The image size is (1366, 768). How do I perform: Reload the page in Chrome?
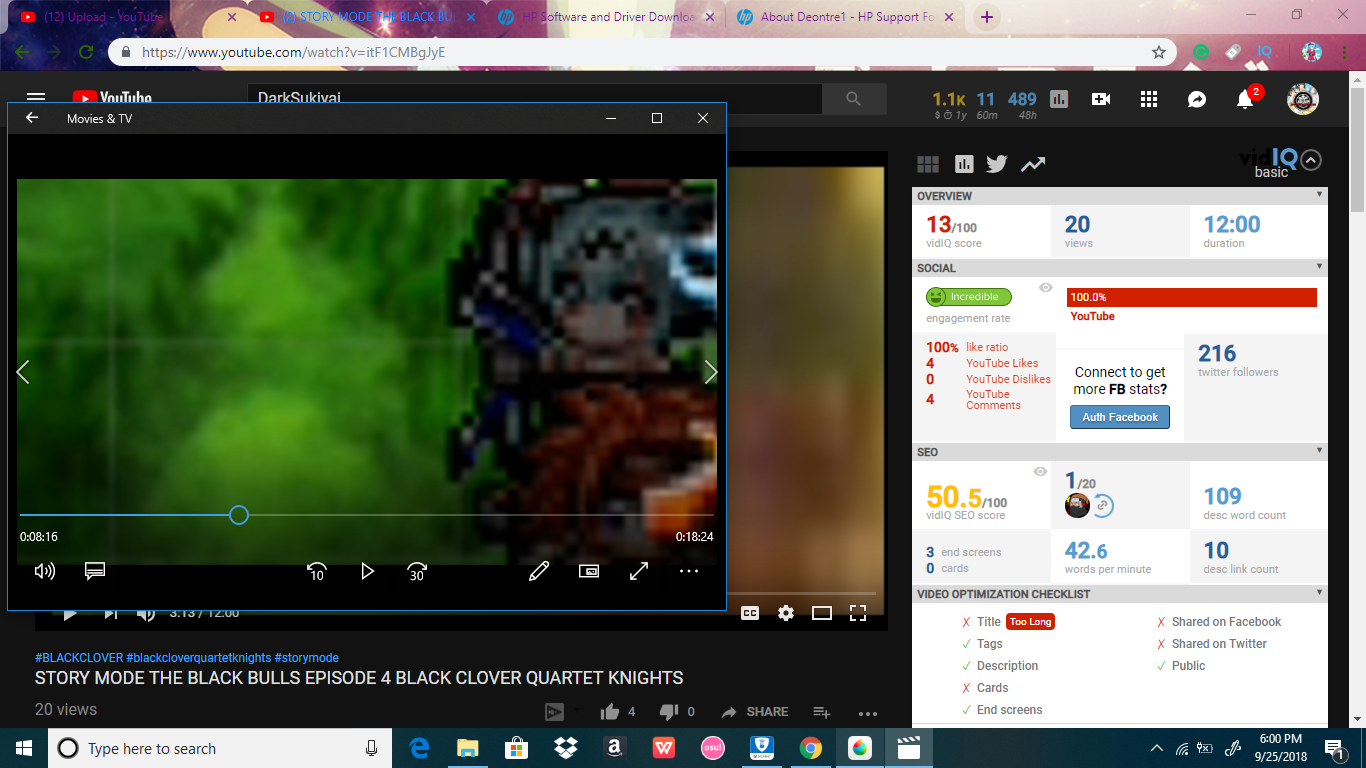click(x=86, y=52)
